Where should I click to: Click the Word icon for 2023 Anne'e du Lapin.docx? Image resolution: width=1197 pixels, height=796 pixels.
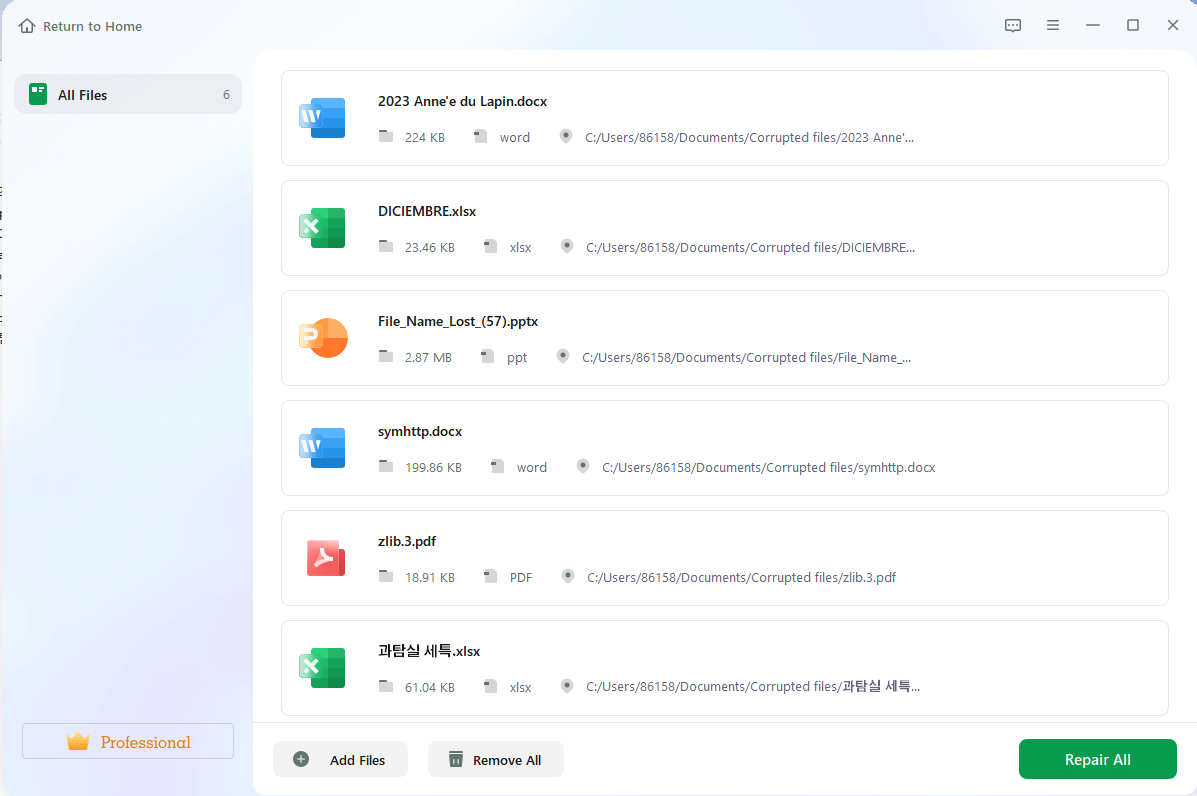(322, 118)
